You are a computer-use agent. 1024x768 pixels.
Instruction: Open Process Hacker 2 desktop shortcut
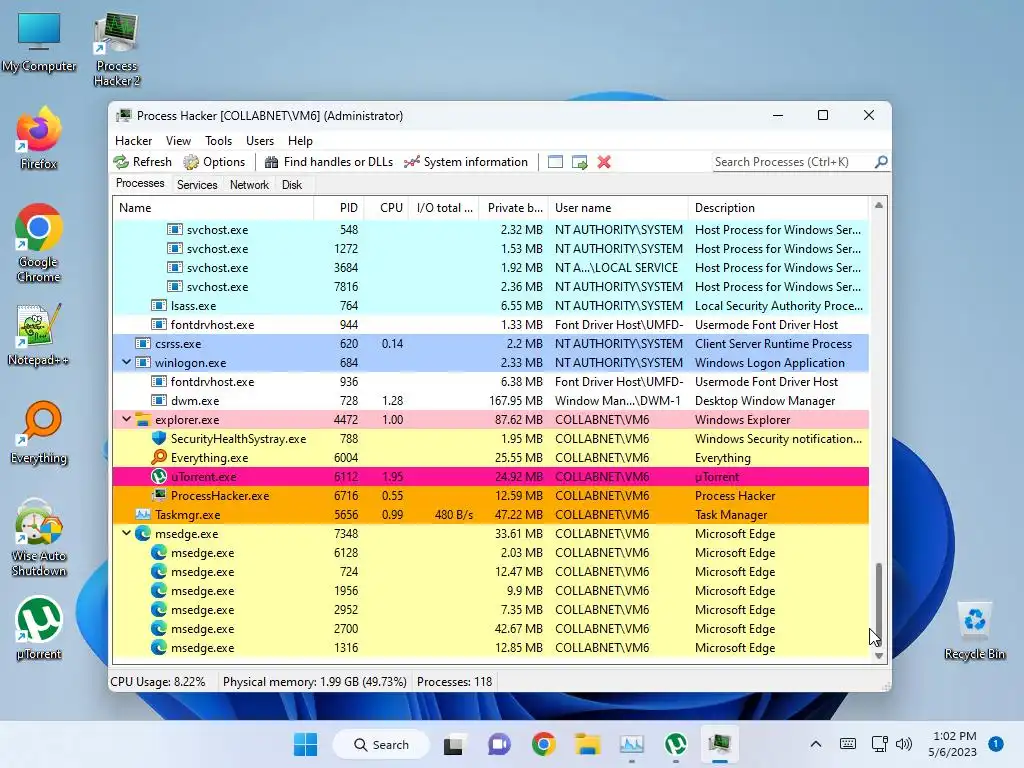[x=116, y=49]
